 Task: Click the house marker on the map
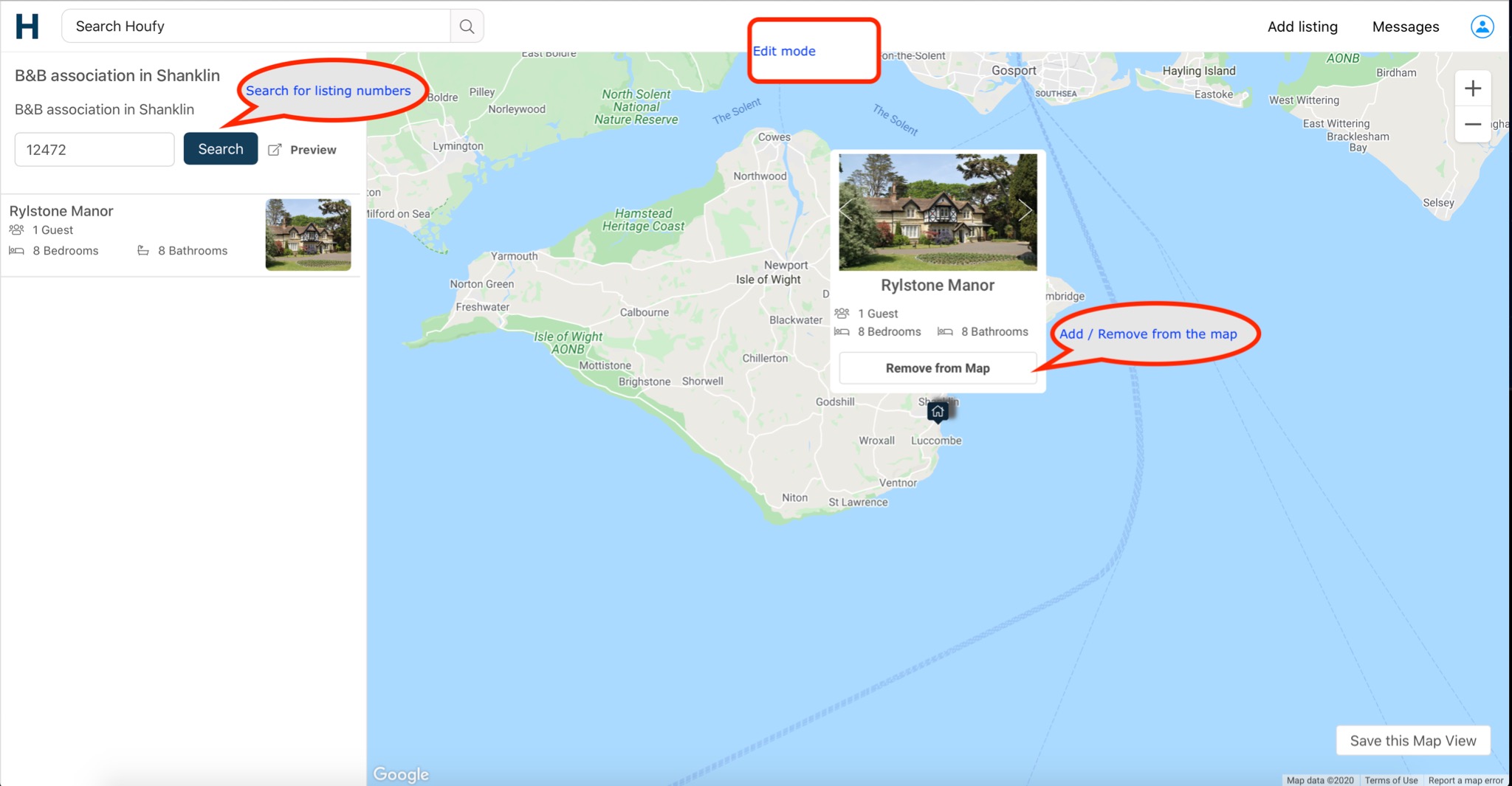pyautogui.click(x=938, y=412)
